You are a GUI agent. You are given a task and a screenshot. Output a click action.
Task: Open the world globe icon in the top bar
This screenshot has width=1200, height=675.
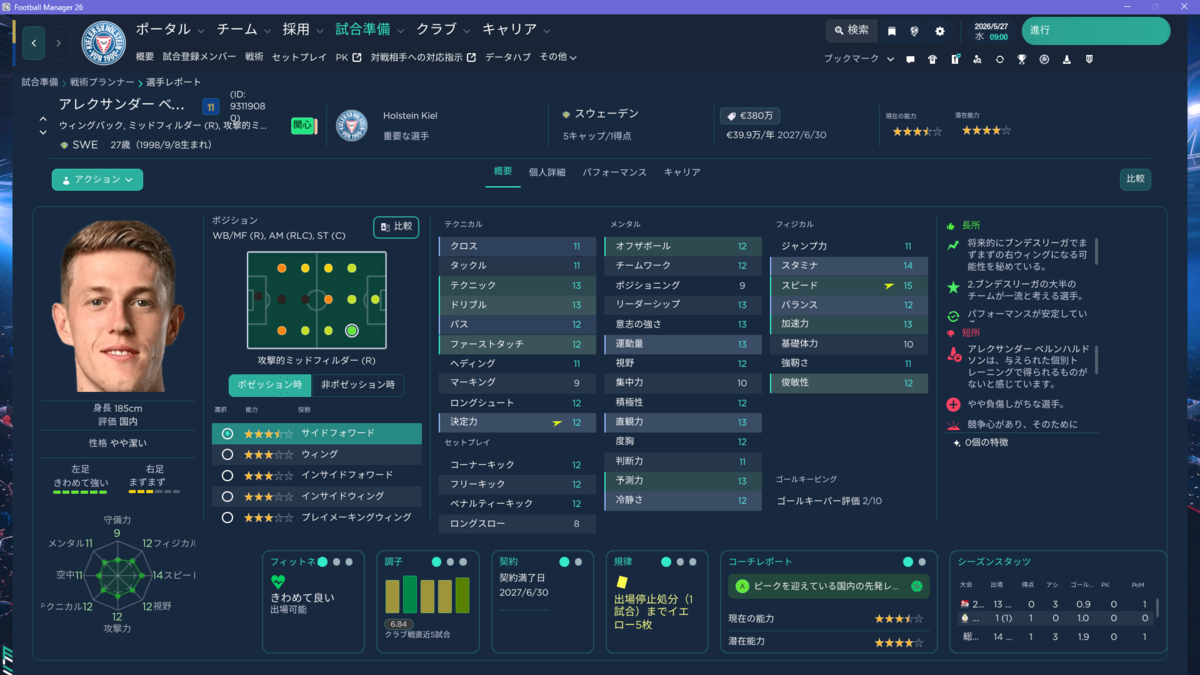(914, 31)
